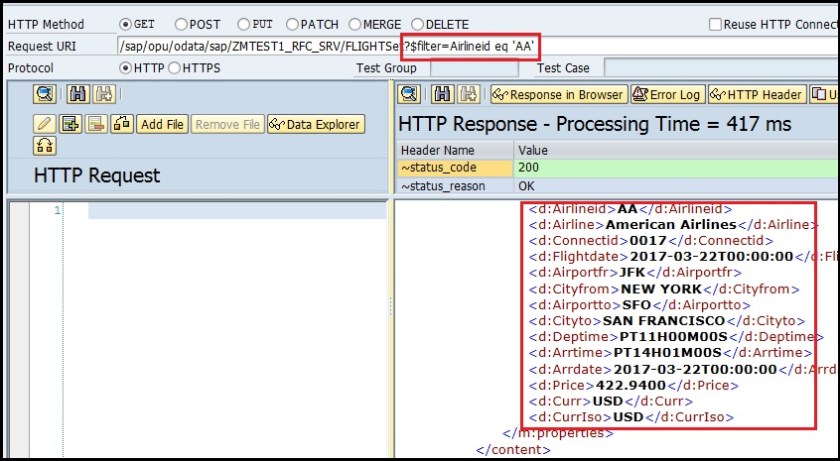Click the Find binoculars icon in HTTP Request pane
840x461 pixels.
tap(78, 94)
